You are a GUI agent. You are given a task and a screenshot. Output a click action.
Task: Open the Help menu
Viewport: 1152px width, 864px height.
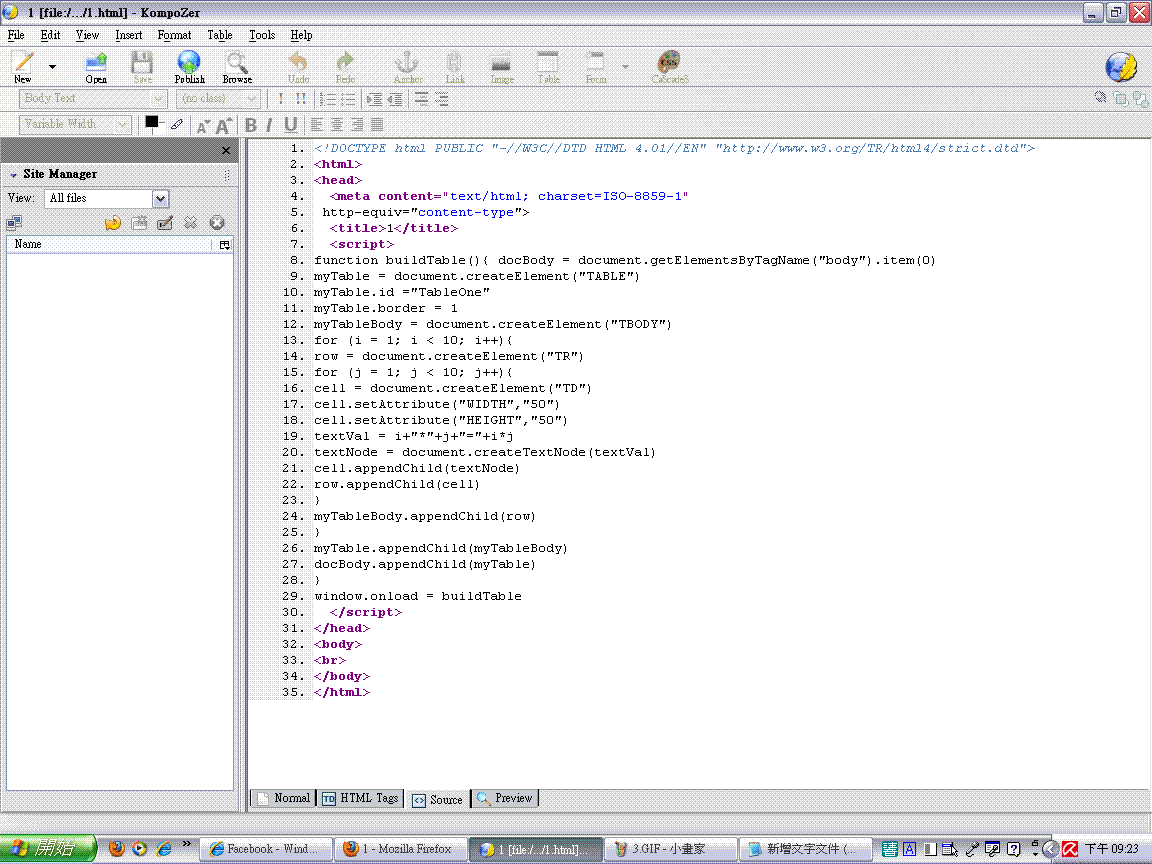[301, 35]
